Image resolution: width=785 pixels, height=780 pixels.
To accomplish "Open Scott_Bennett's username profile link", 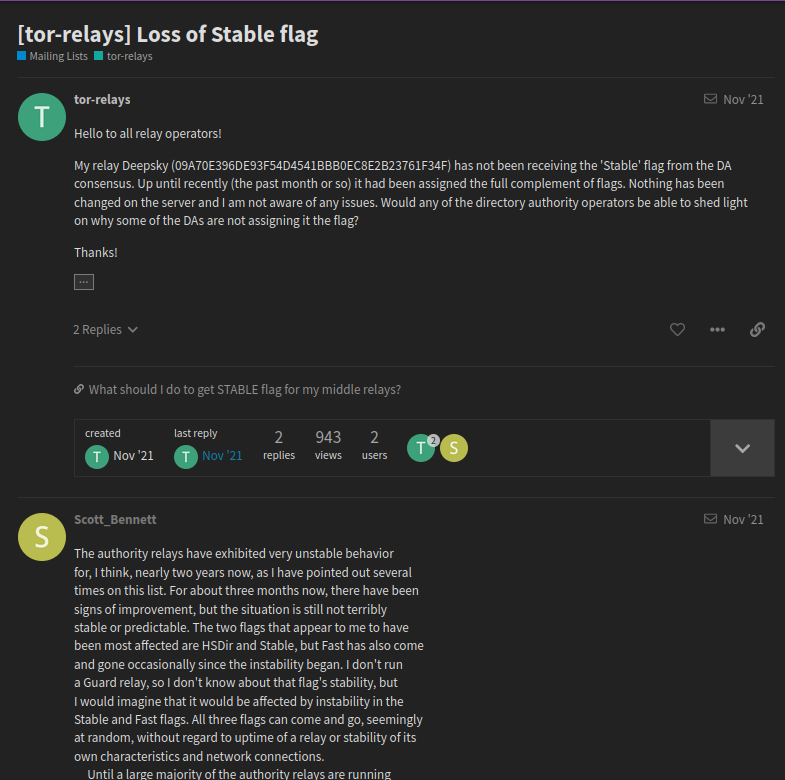I will 115,519.
